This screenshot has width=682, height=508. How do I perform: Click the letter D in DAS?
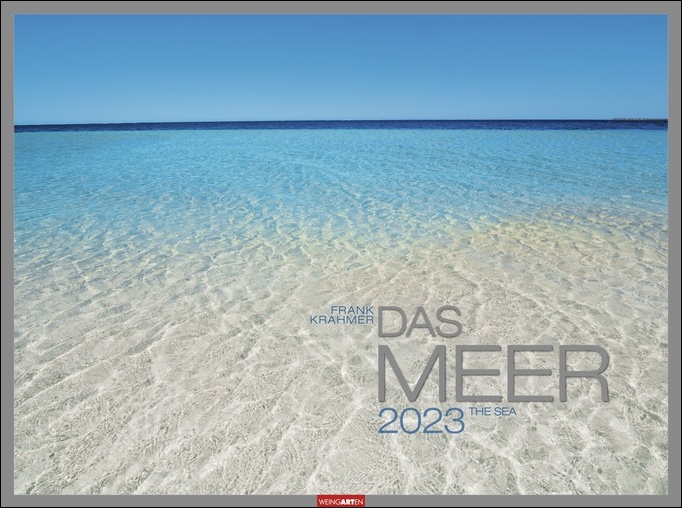pos(394,321)
